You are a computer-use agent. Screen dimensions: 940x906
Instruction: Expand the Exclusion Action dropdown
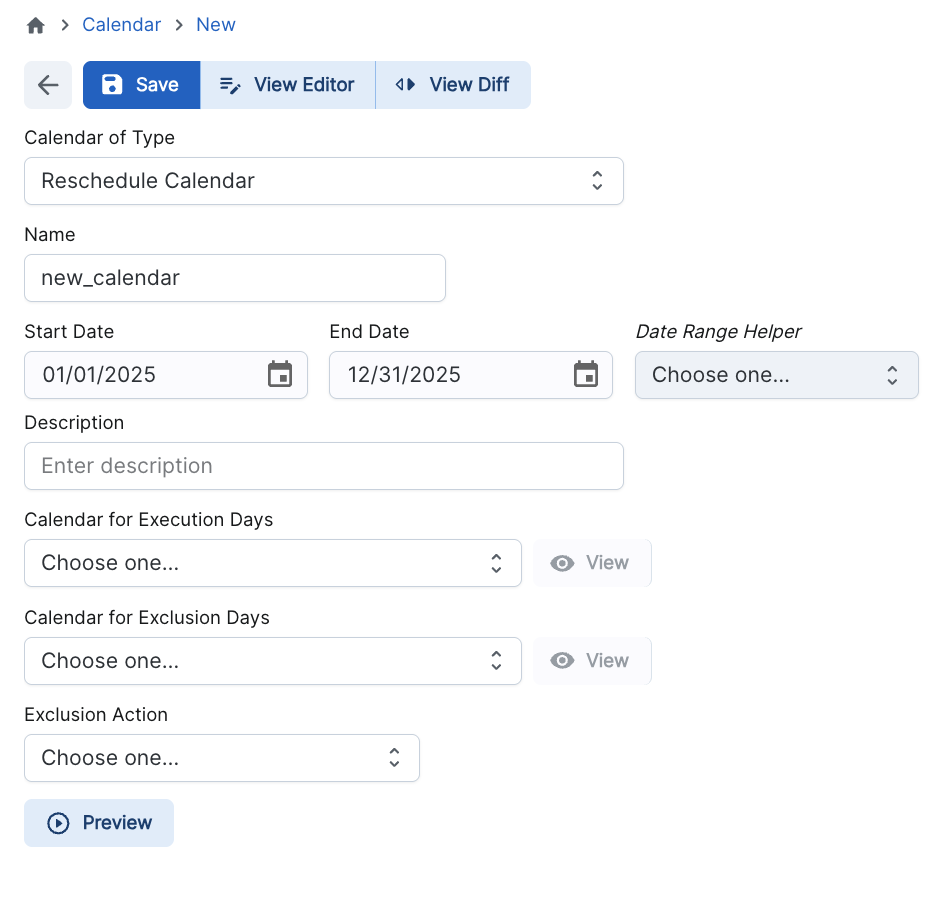(x=221, y=758)
